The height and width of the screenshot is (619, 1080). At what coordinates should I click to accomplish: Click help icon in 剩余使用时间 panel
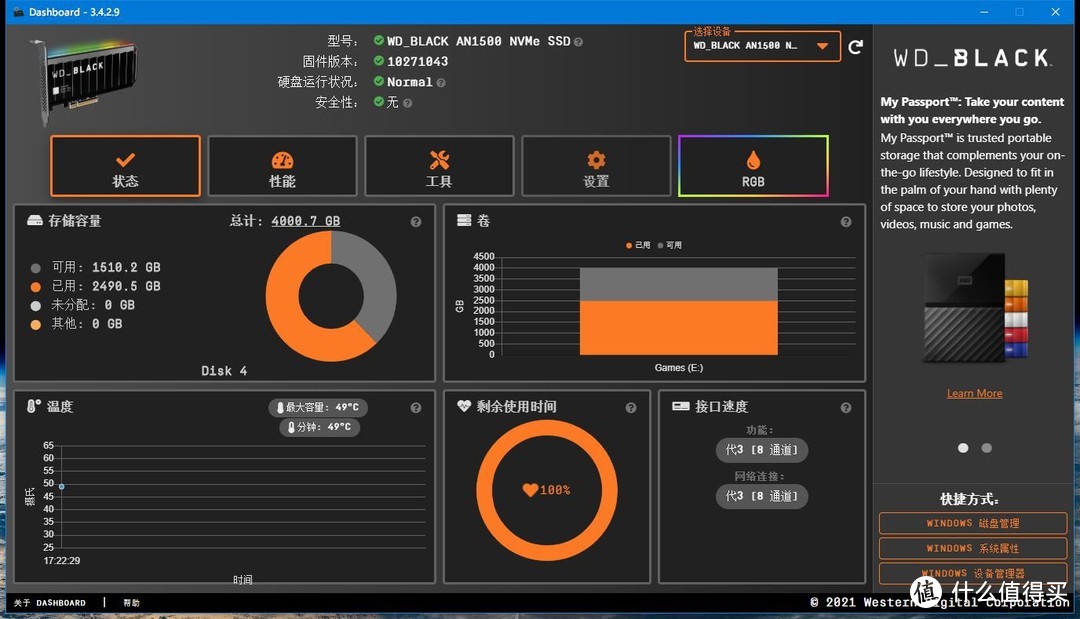[631, 408]
